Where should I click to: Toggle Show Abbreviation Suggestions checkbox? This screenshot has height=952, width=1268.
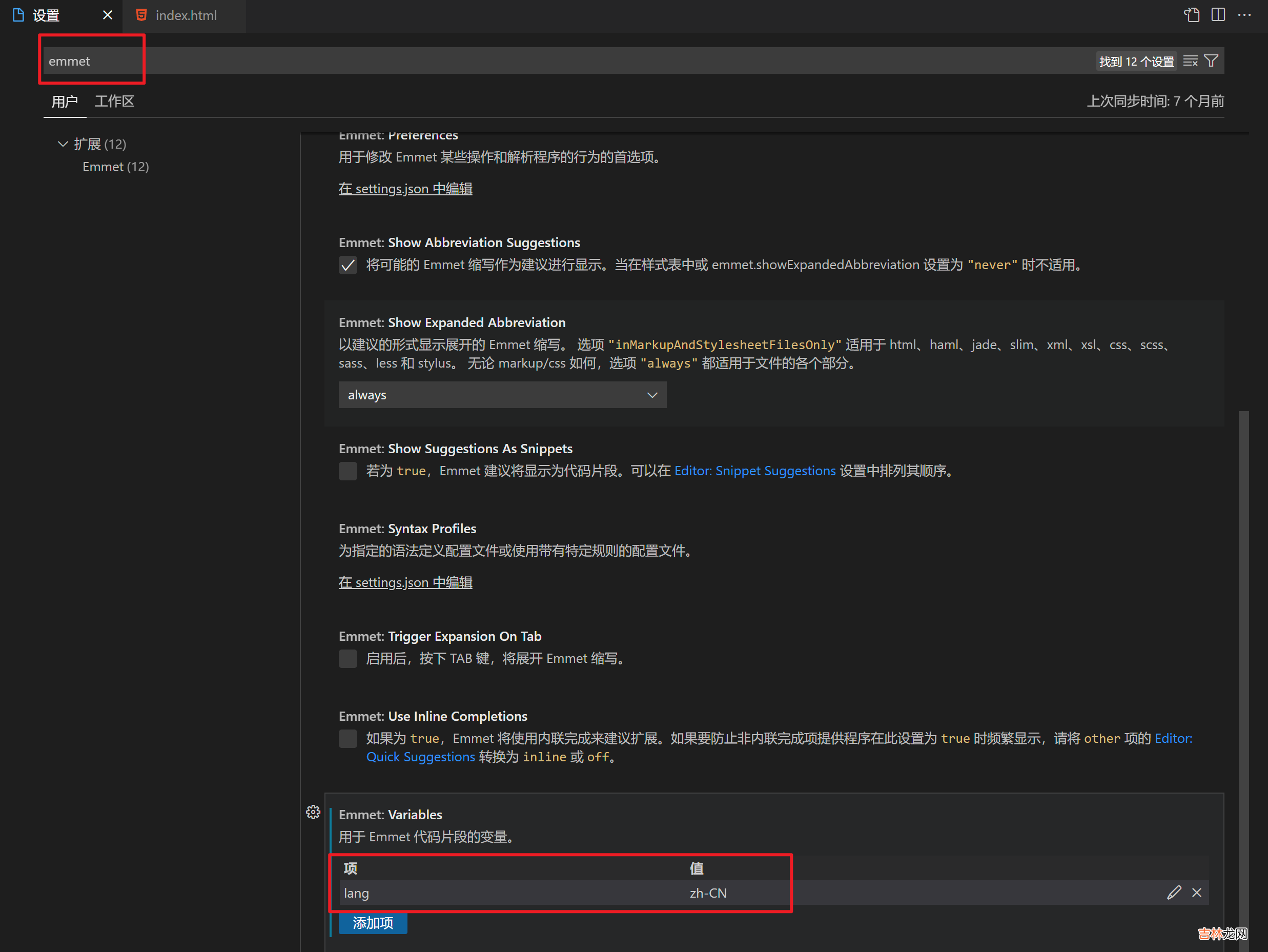(x=348, y=265)
